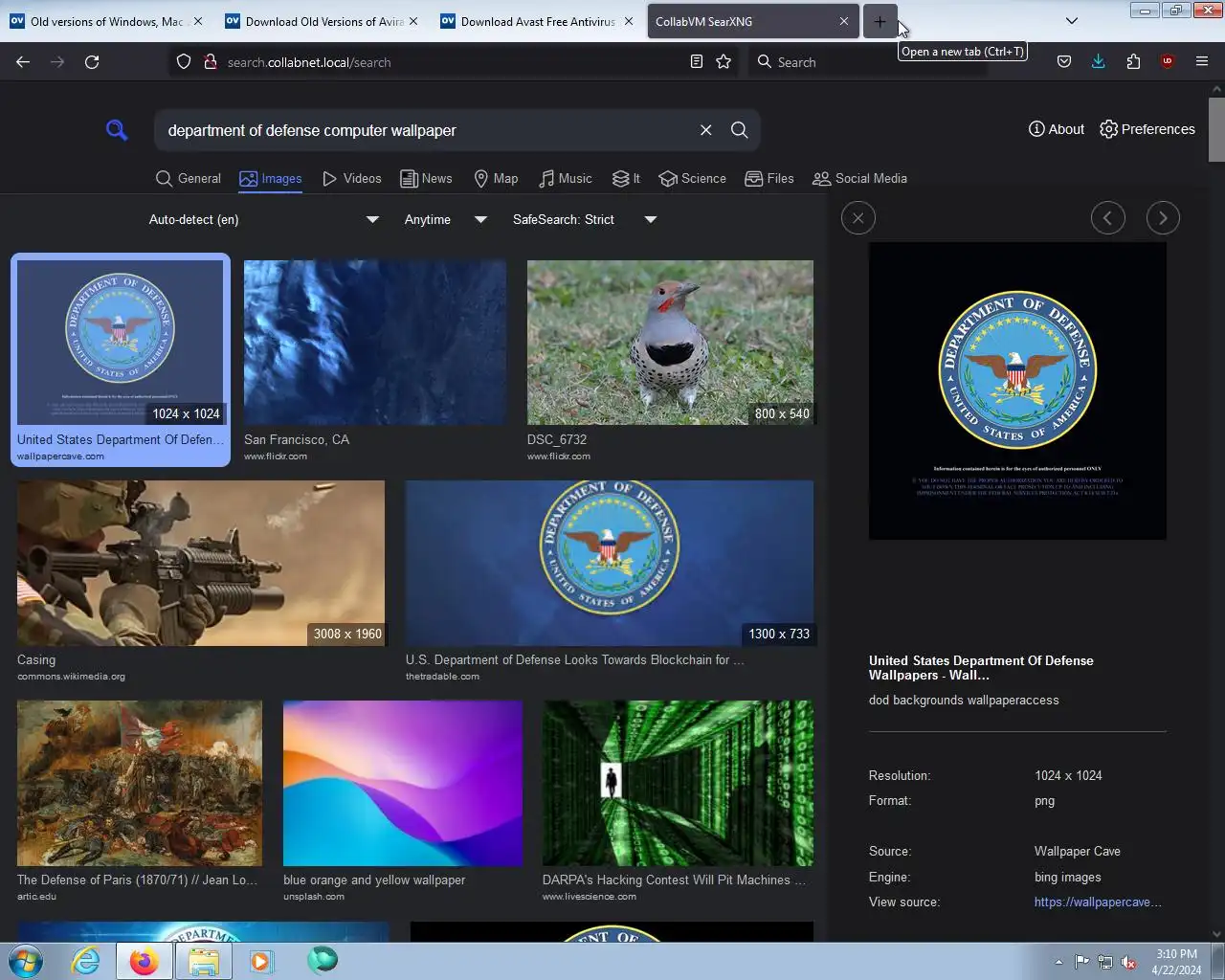Select the Images category tab
This screenshot has width=1225, height=980.
pos(271,178)
